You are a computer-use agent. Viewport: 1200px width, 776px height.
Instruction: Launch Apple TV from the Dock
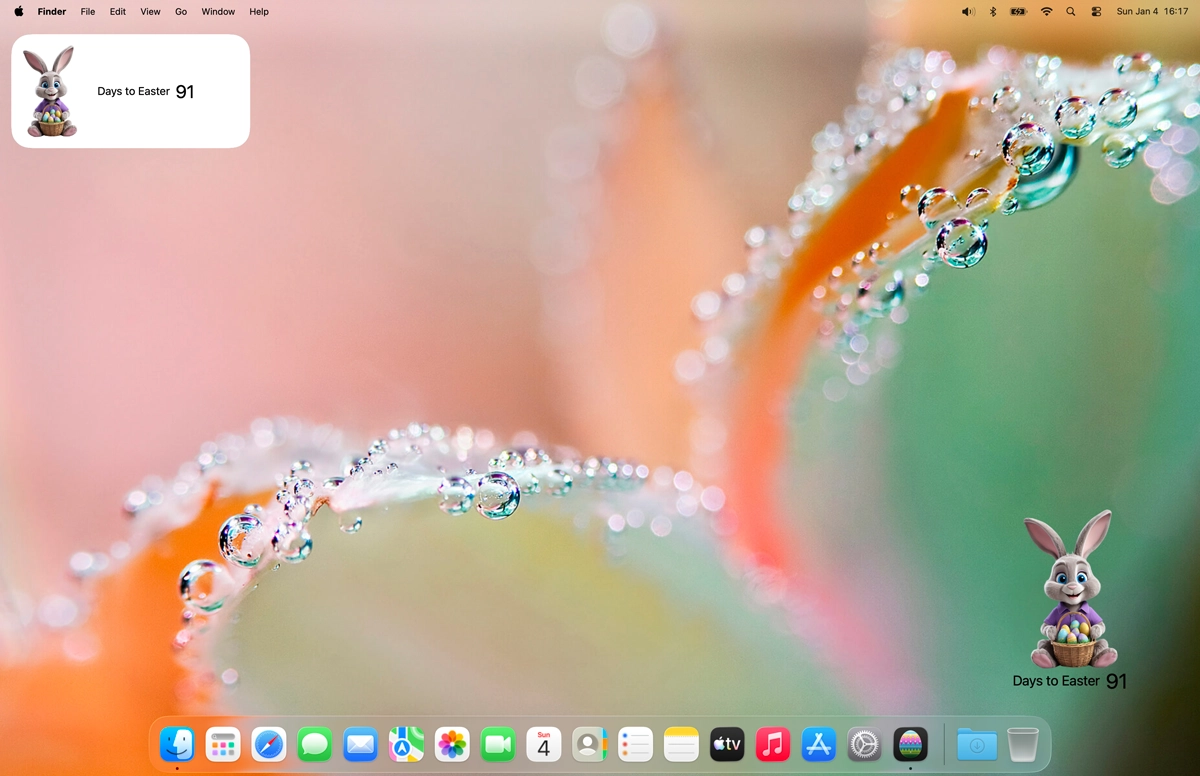point(727,744)
